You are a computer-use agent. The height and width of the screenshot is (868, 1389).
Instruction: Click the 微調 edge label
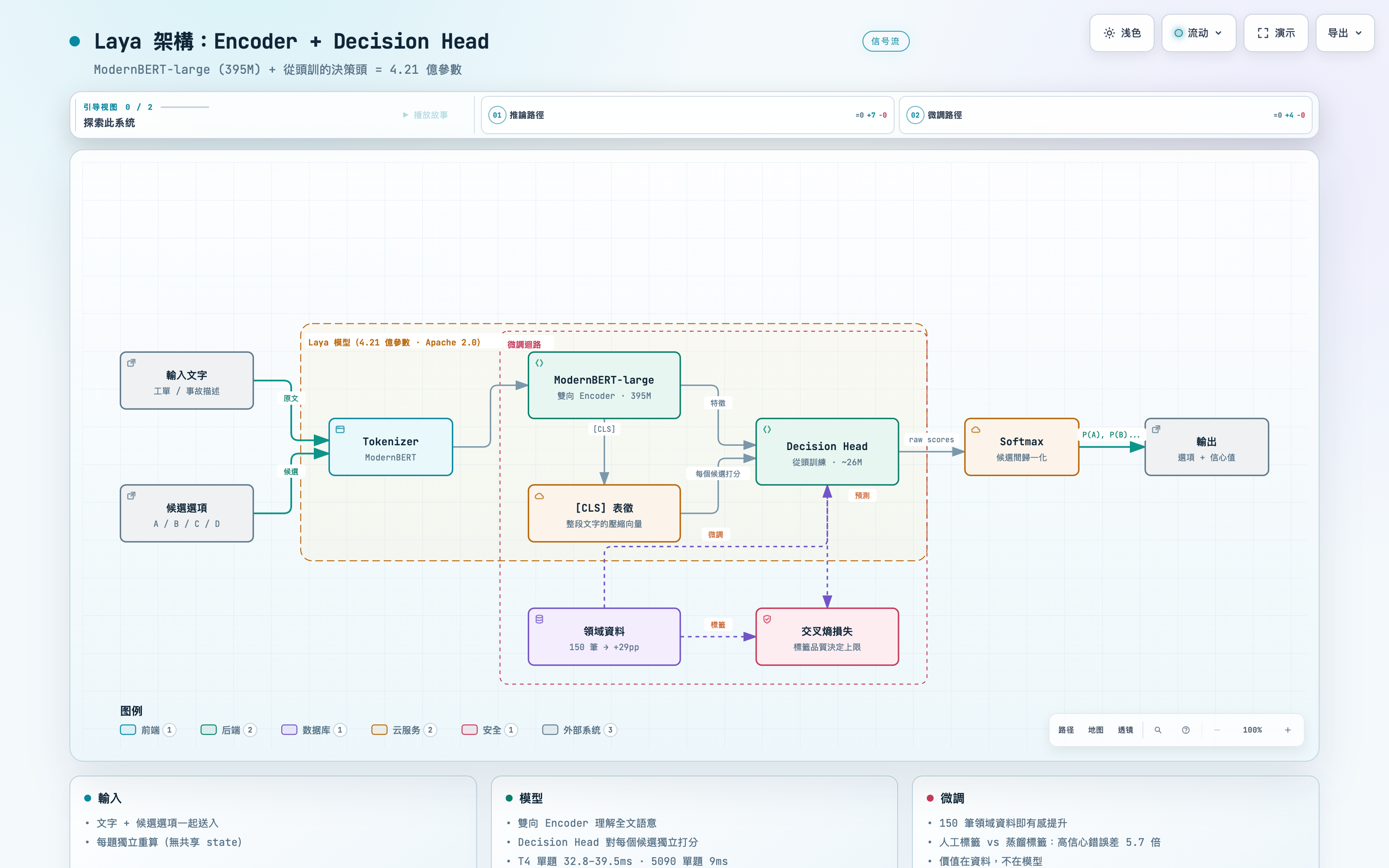point(715,534)
